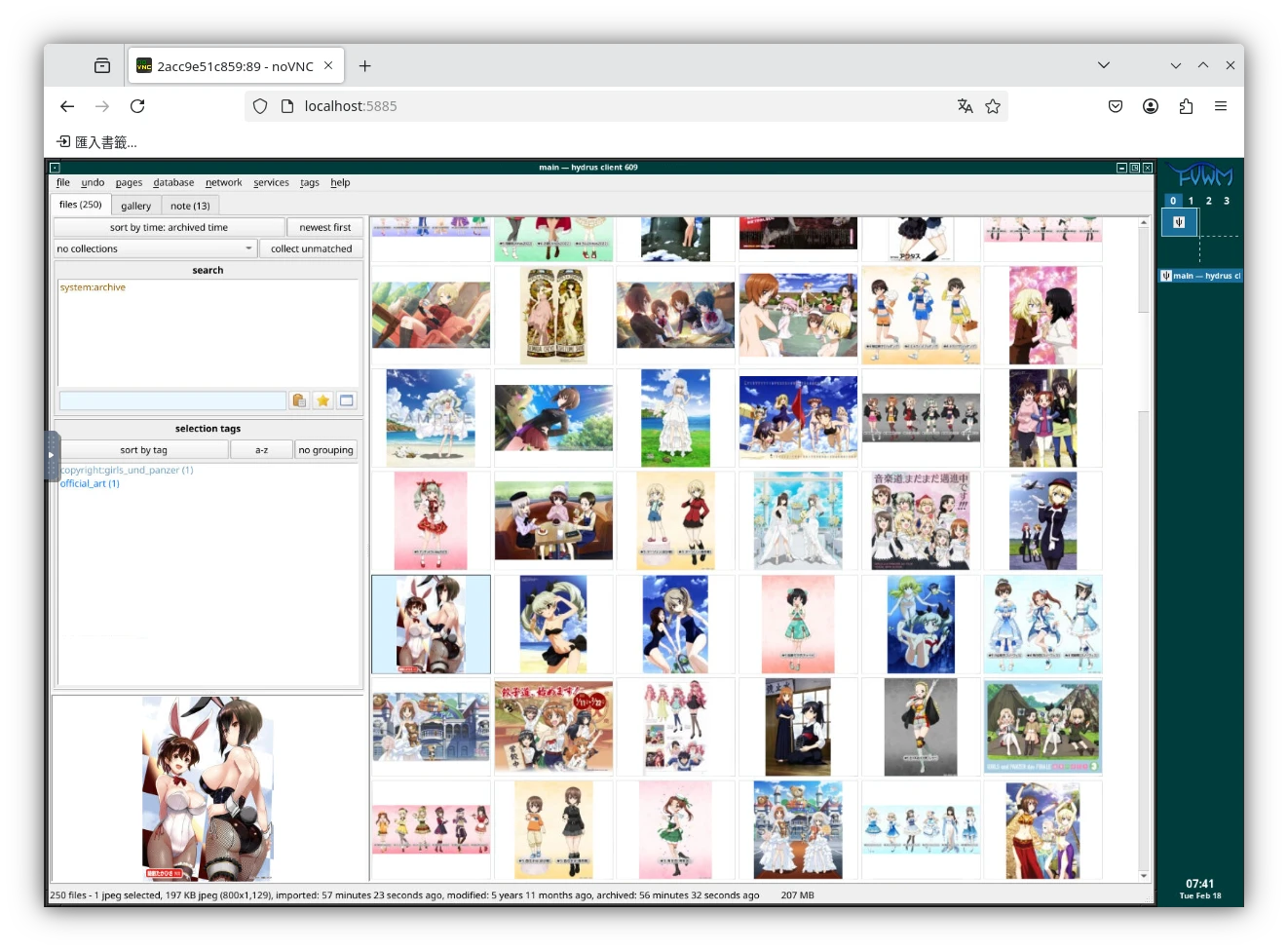Image resolution: width=1288 pixels, height=951 pixels.
Task: Bookmark this page with the star icon
Action: (x=993, y=106)
